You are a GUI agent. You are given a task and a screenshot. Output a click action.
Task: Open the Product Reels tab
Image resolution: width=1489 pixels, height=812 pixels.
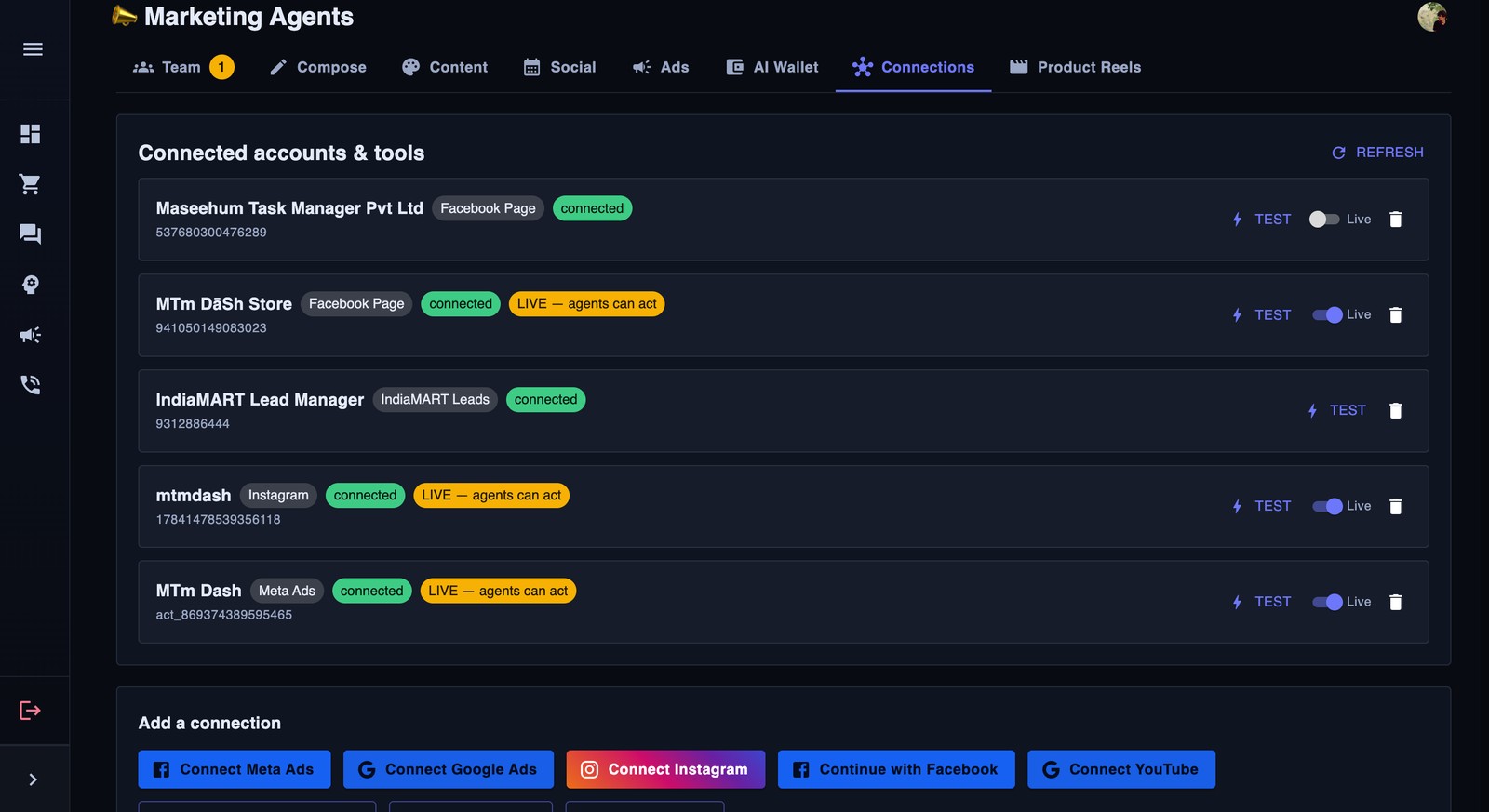[1075, 67]
